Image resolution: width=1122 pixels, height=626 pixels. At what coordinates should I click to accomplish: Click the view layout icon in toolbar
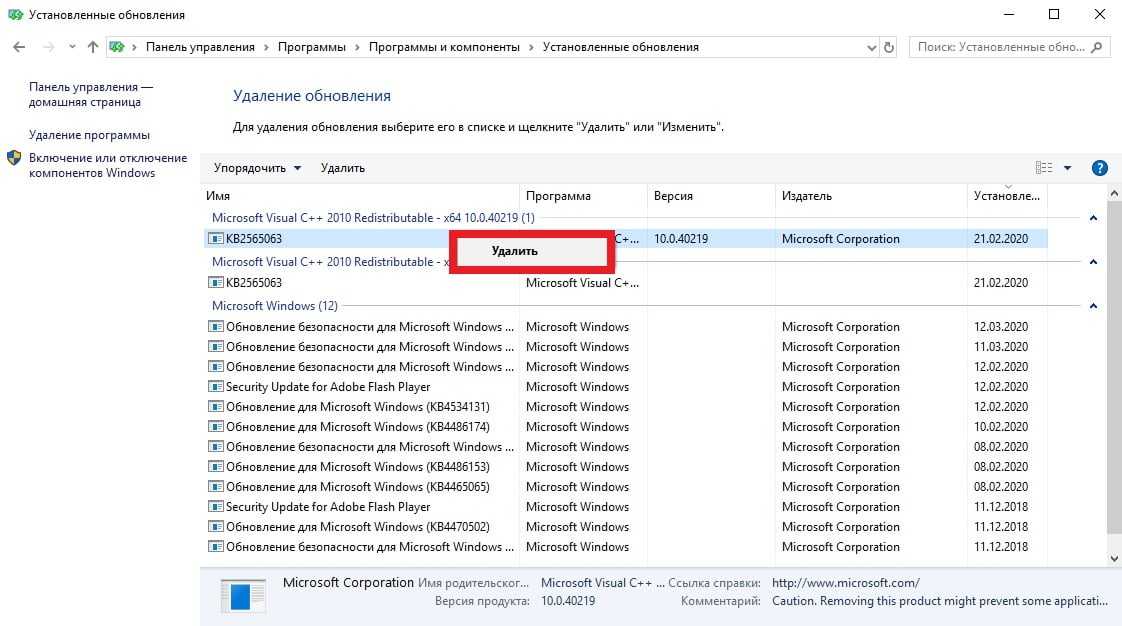click(1044, 168)
